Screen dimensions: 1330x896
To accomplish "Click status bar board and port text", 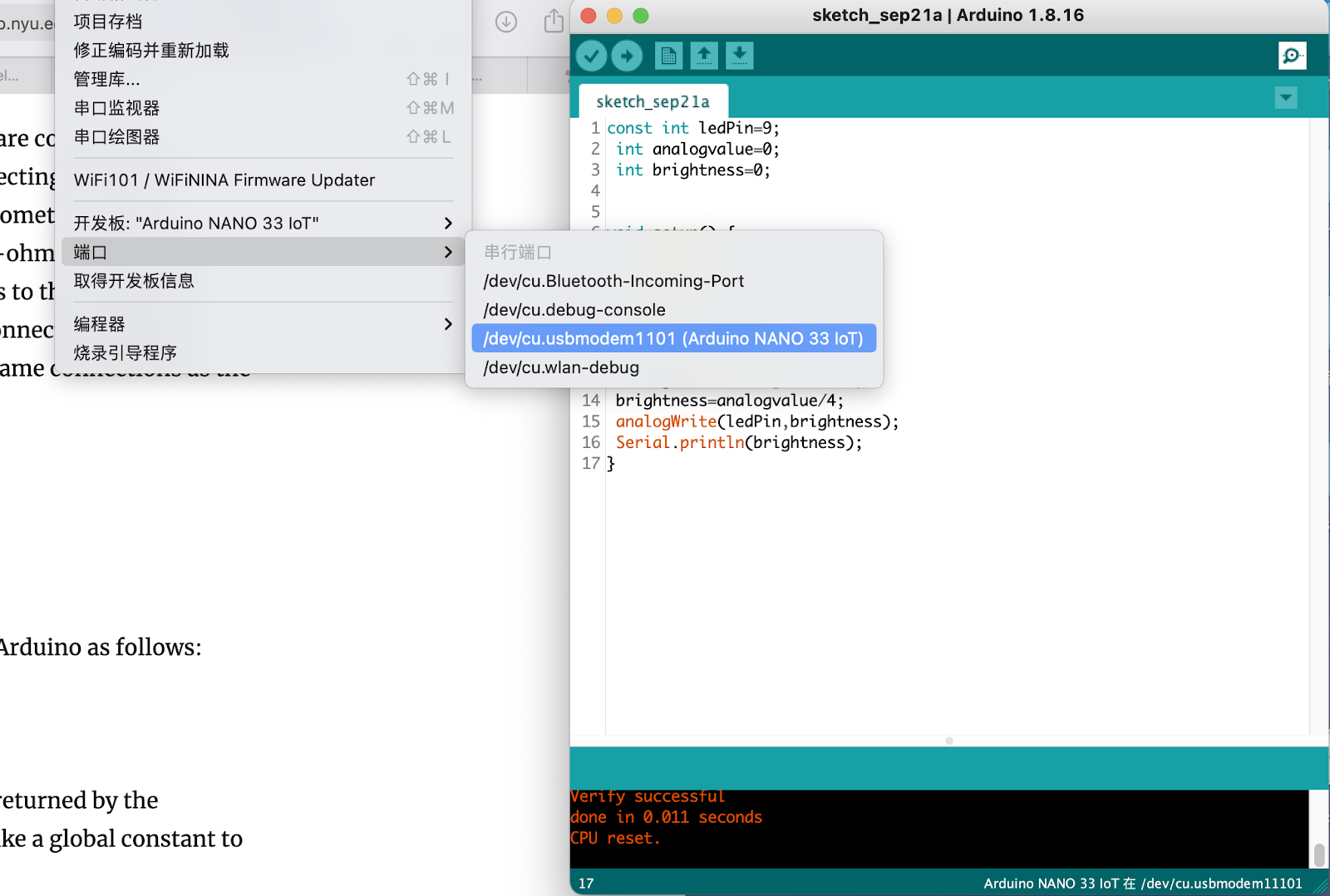I will 1143,884.
